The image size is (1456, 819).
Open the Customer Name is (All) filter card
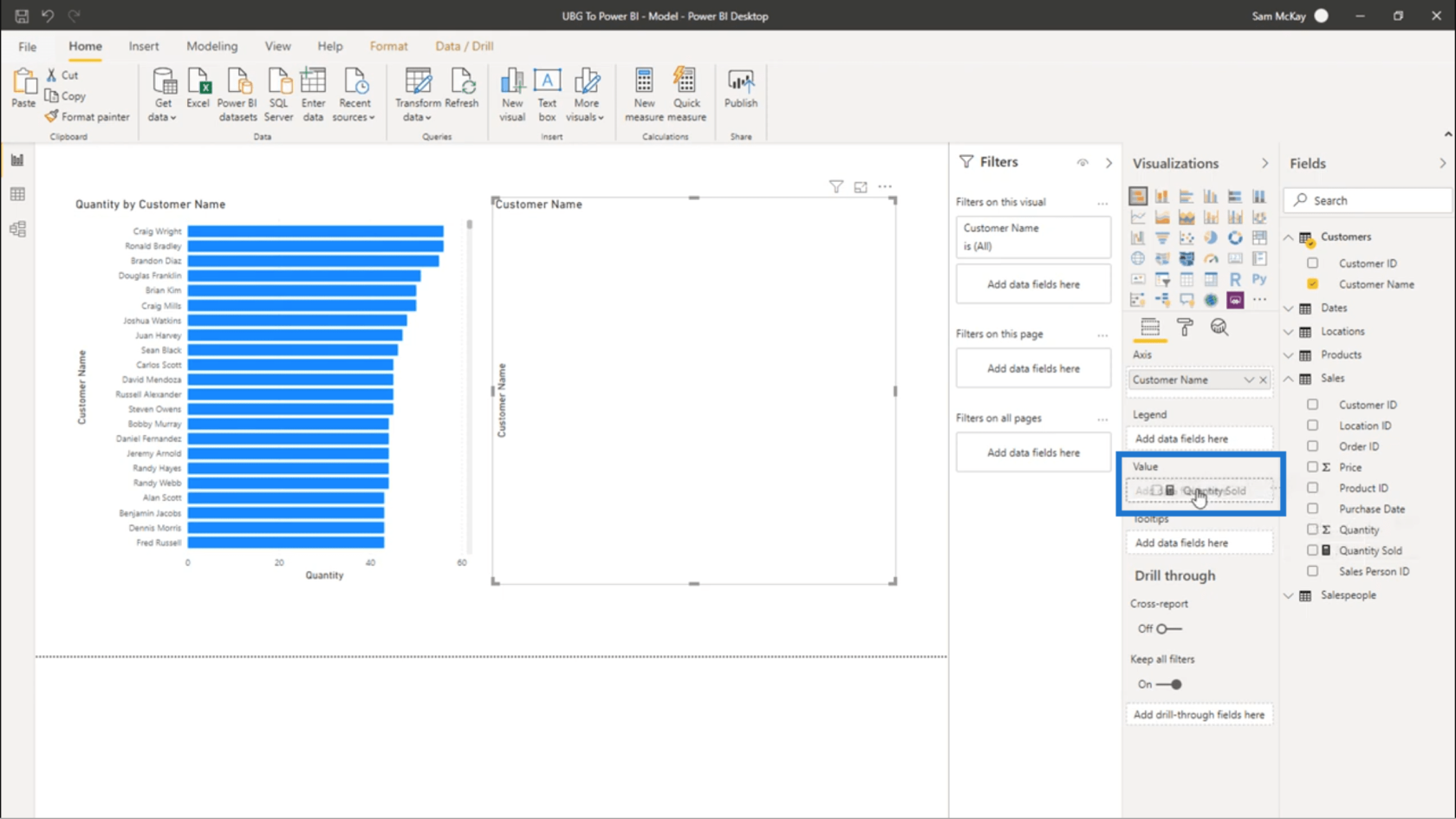[1033, 237]
